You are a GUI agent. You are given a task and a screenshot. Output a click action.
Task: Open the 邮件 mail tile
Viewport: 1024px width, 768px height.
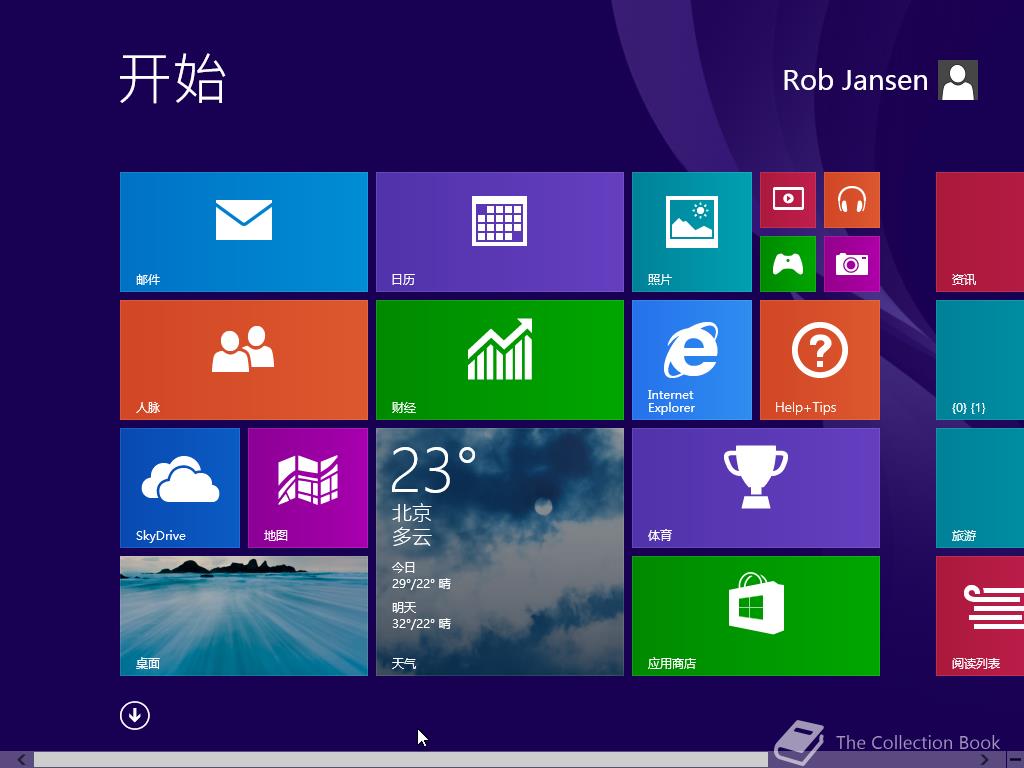244,232
